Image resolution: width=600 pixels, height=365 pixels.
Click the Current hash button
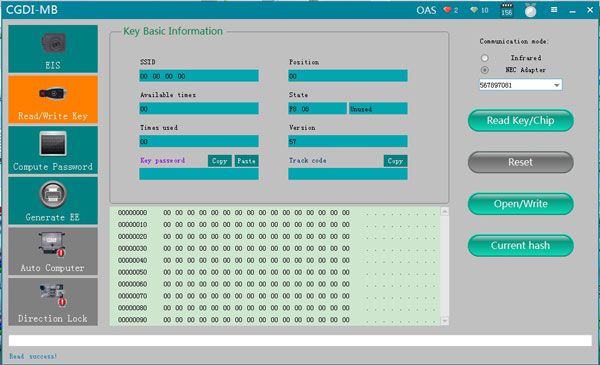click(520, 246)
